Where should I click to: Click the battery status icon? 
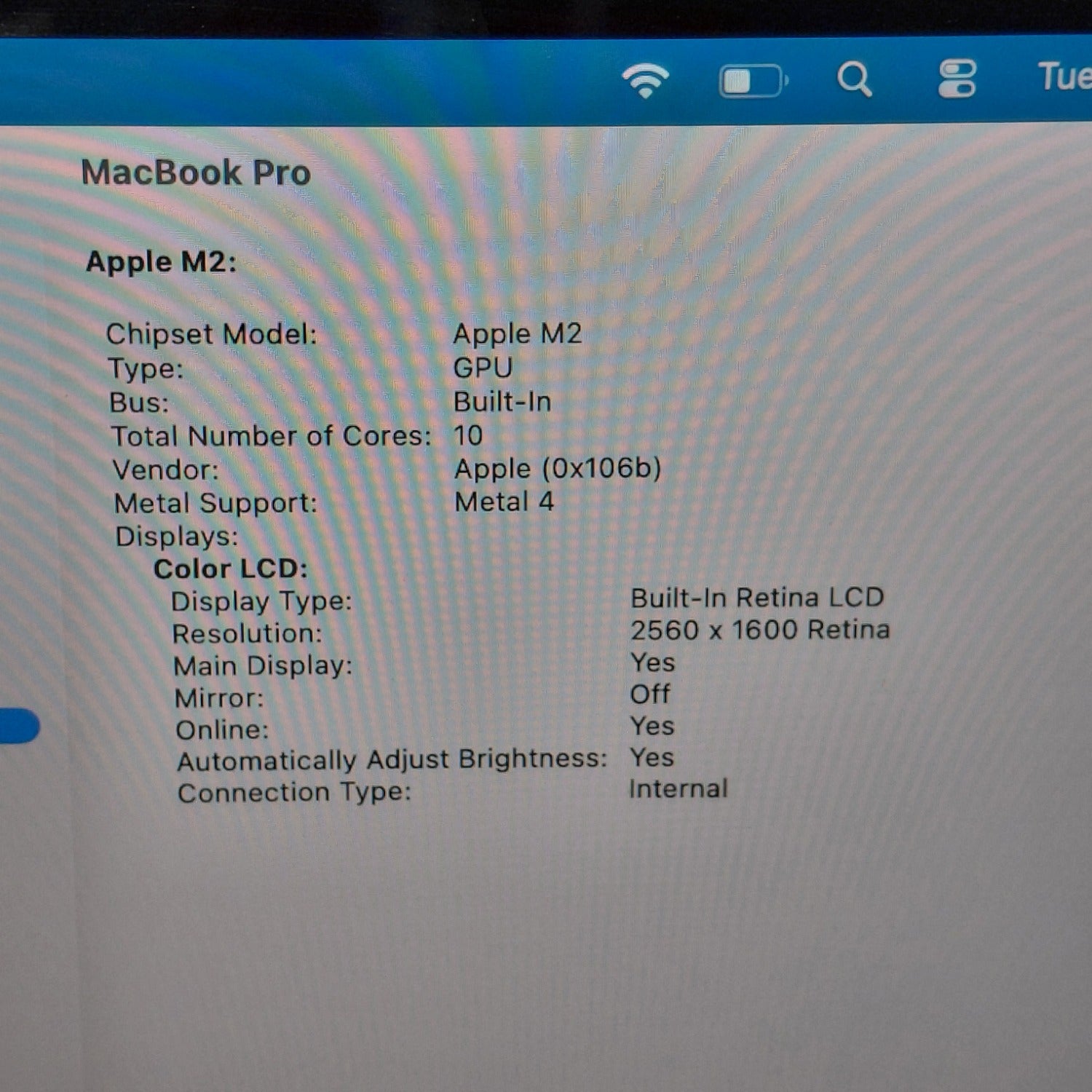click(753, 81)
